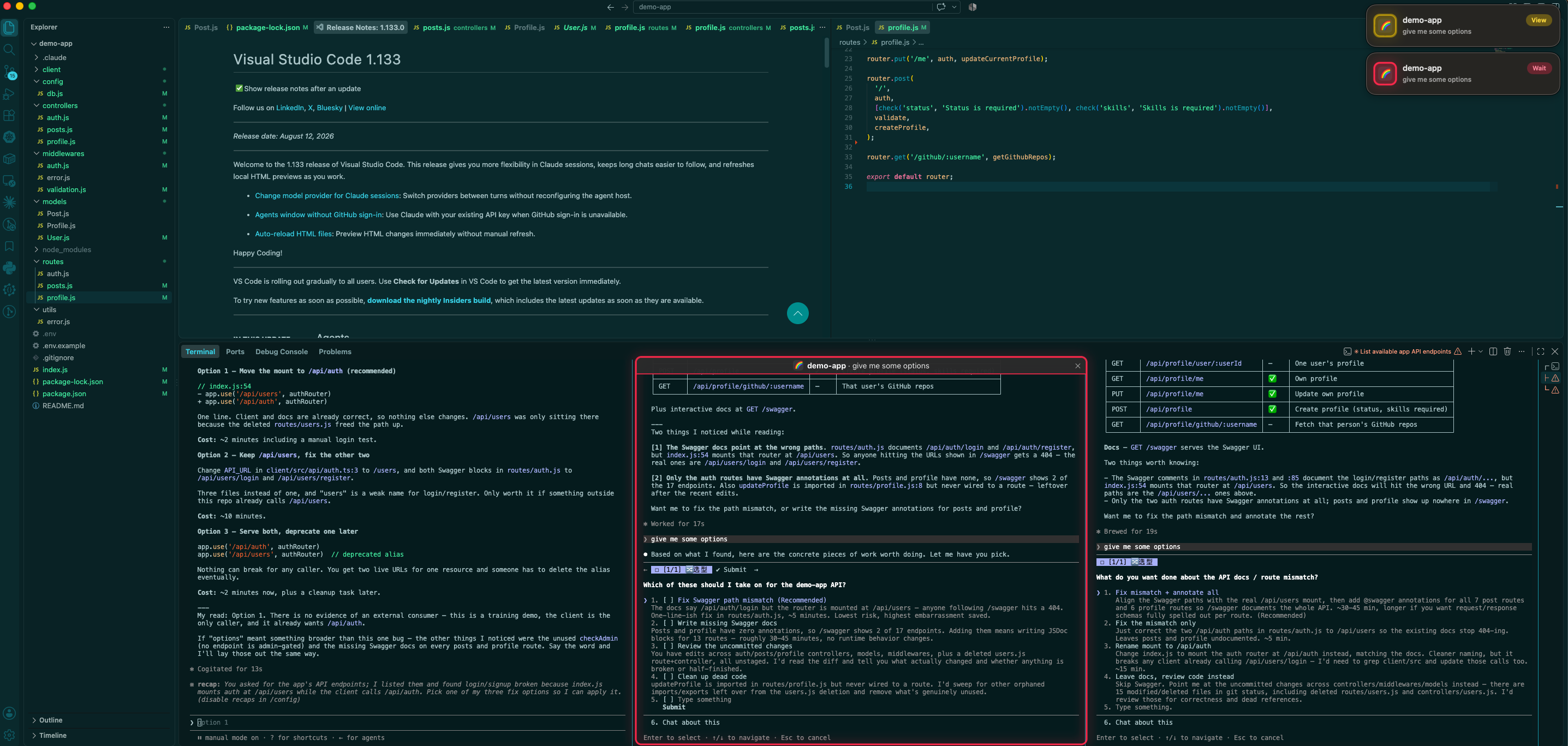
Task: Open the package-lock.json editor tab
Action: coord(267,27)
